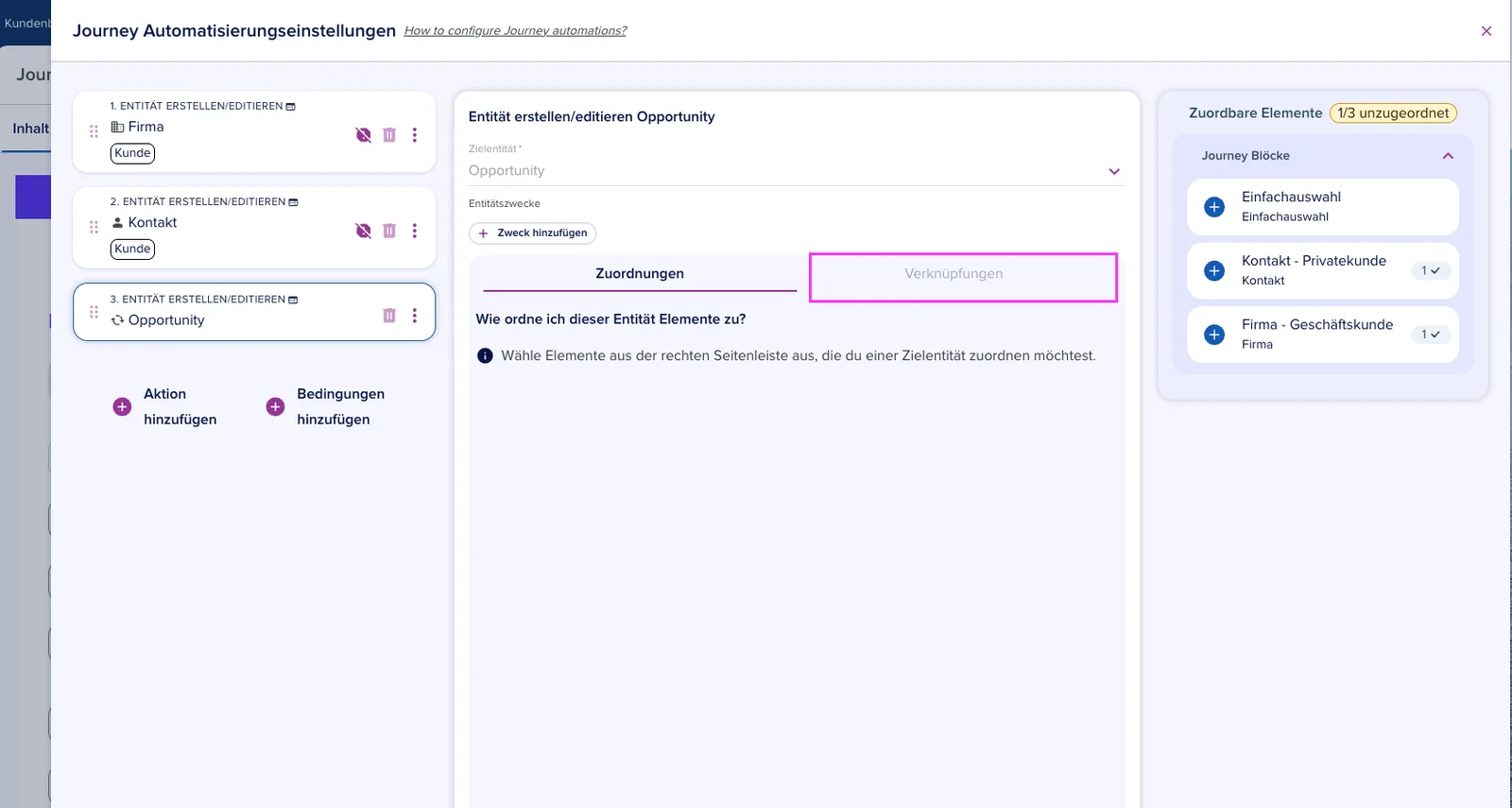1512x808 pixels.
Task: Toggle the crossed-out visibility icon on Firma step
Action: point(363,135)
